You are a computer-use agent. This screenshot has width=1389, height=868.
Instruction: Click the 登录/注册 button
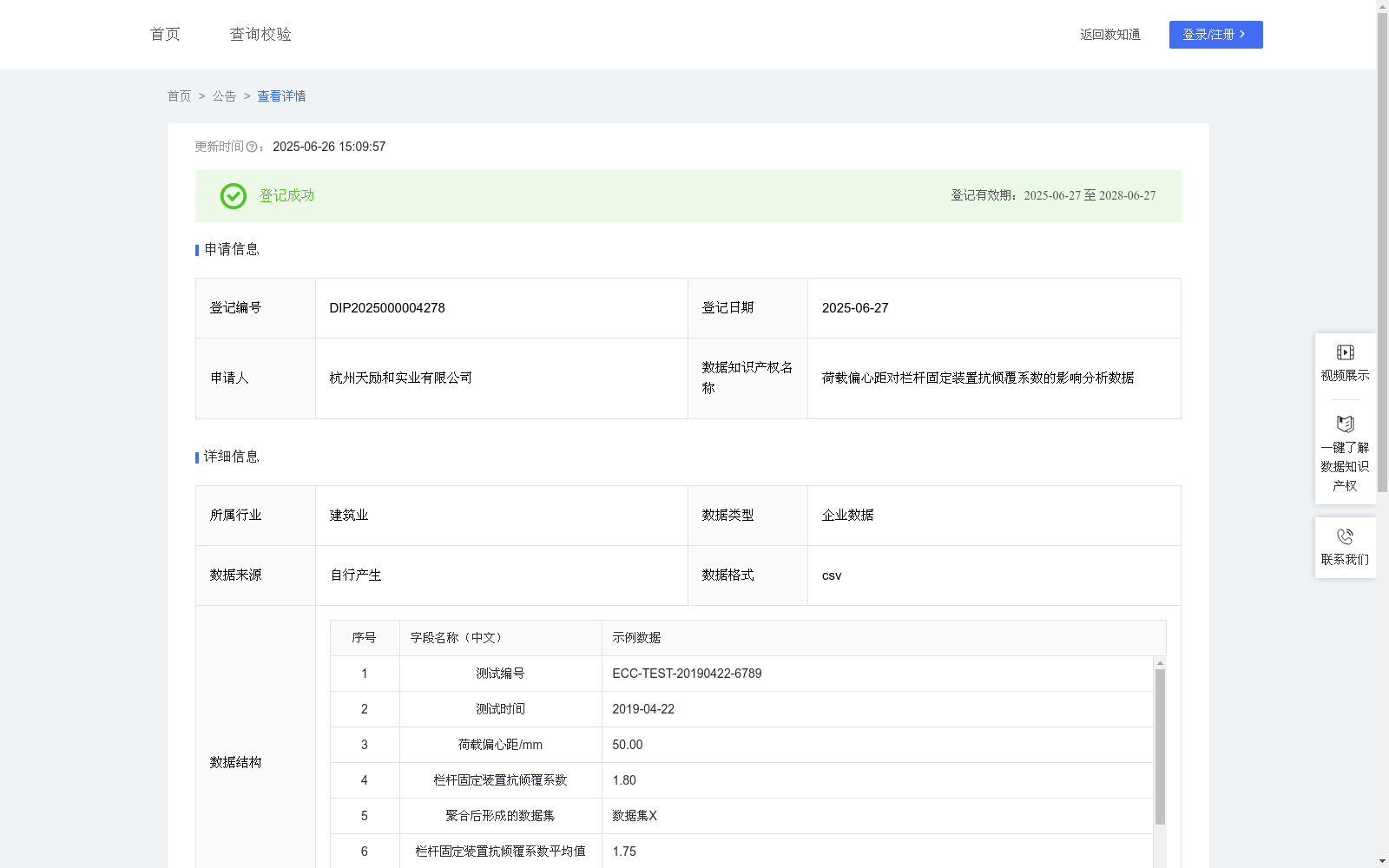pyautogui.click(x=1215, y=35)
